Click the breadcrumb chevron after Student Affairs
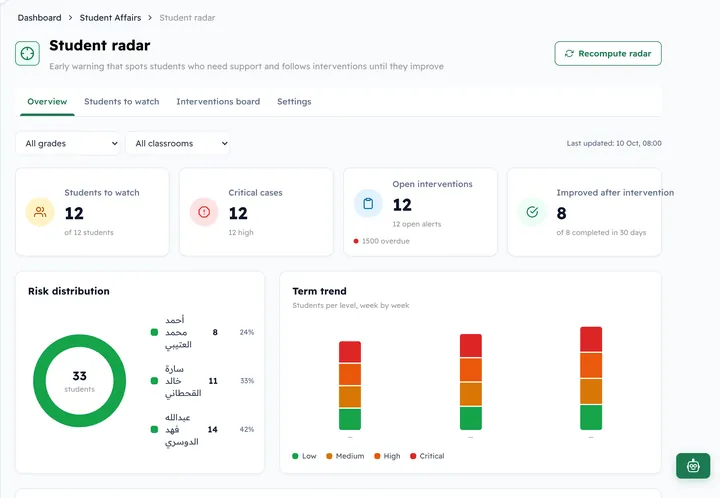This screenshot has width=720, height=498. point(150,18)
